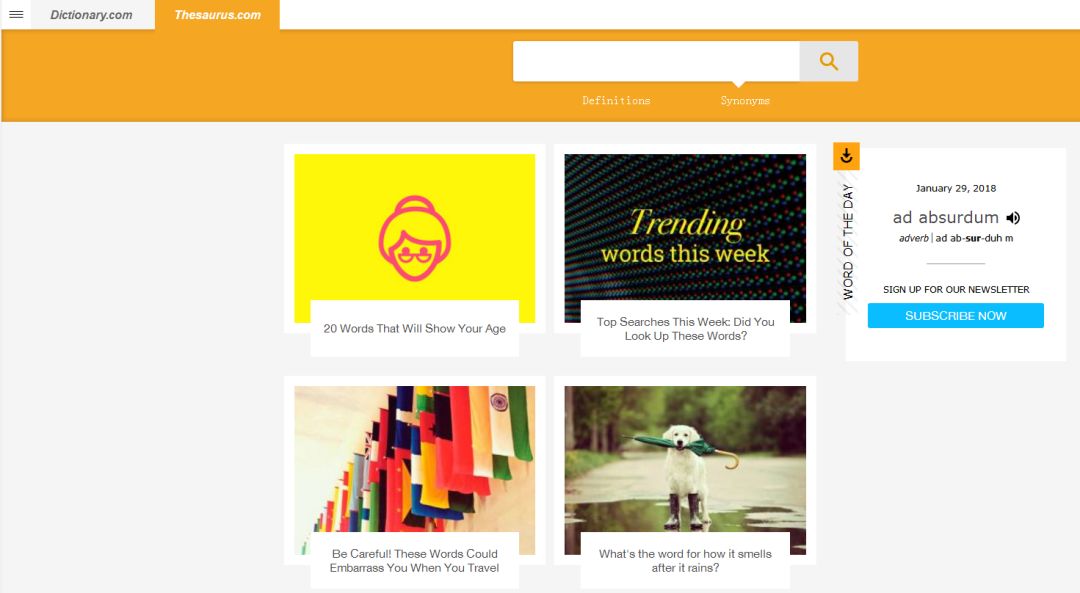The image size is (1080, 593).
Task: Click the grandma face icon image
Action: click(415, 238)
